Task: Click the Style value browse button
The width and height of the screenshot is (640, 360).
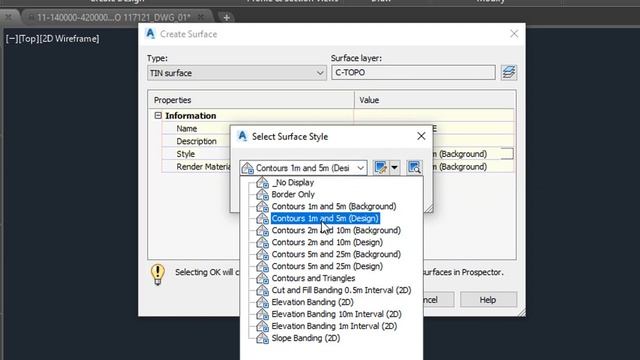Action: [507, 154]
